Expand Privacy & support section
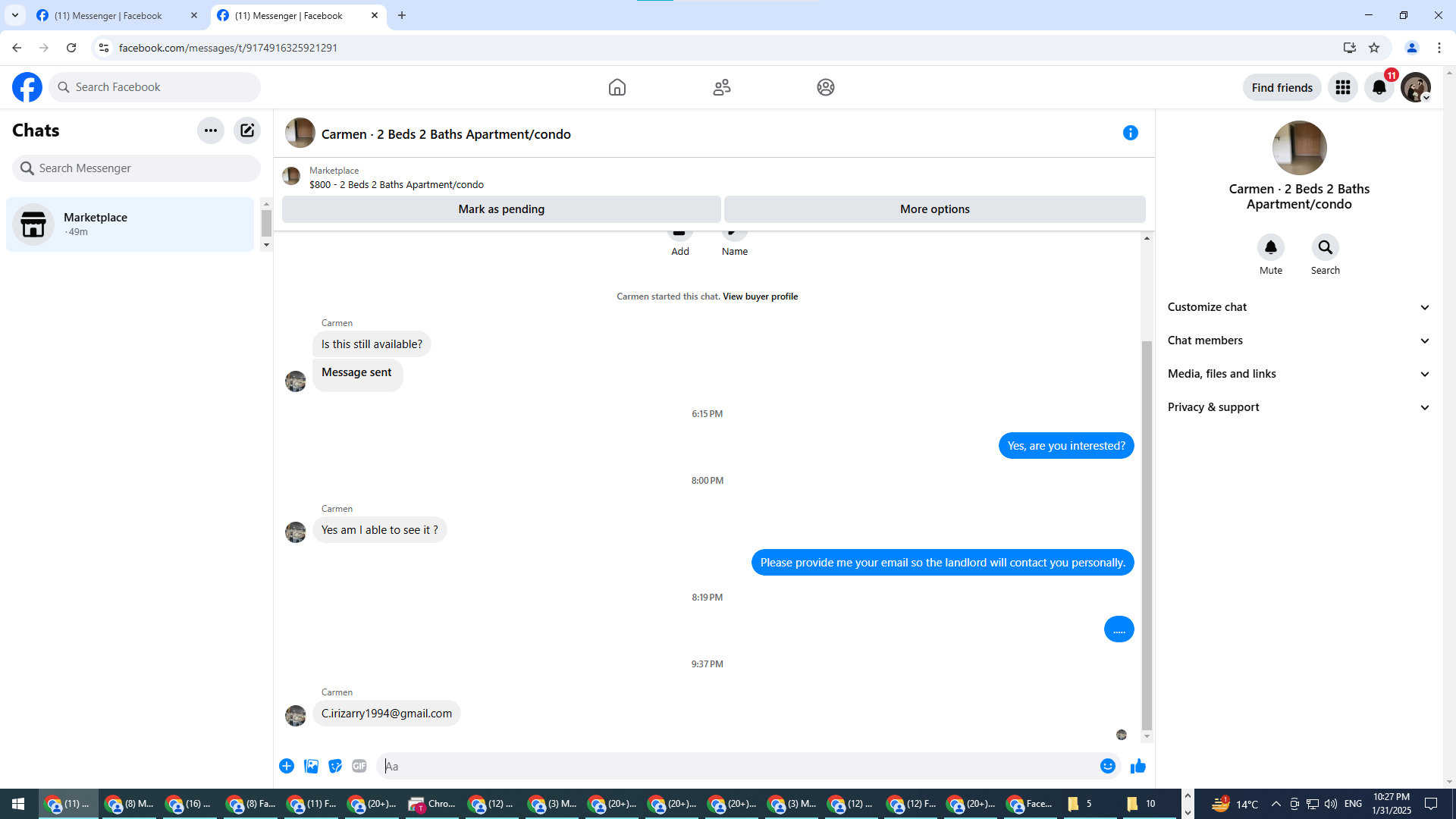This screenshot has height=819, width=1456. (1298, 407)
